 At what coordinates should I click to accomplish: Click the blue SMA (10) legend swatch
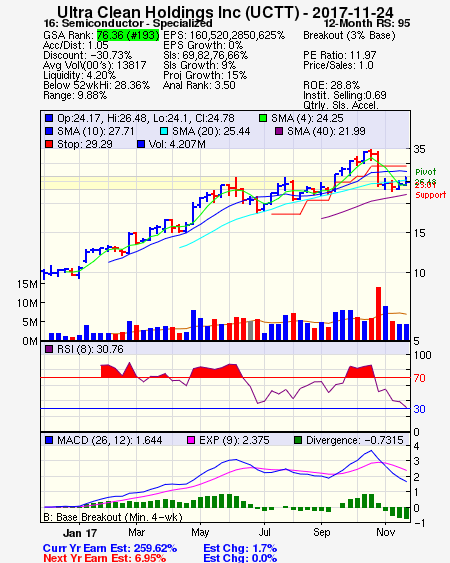pyautogui.click(x=49, y=131)
